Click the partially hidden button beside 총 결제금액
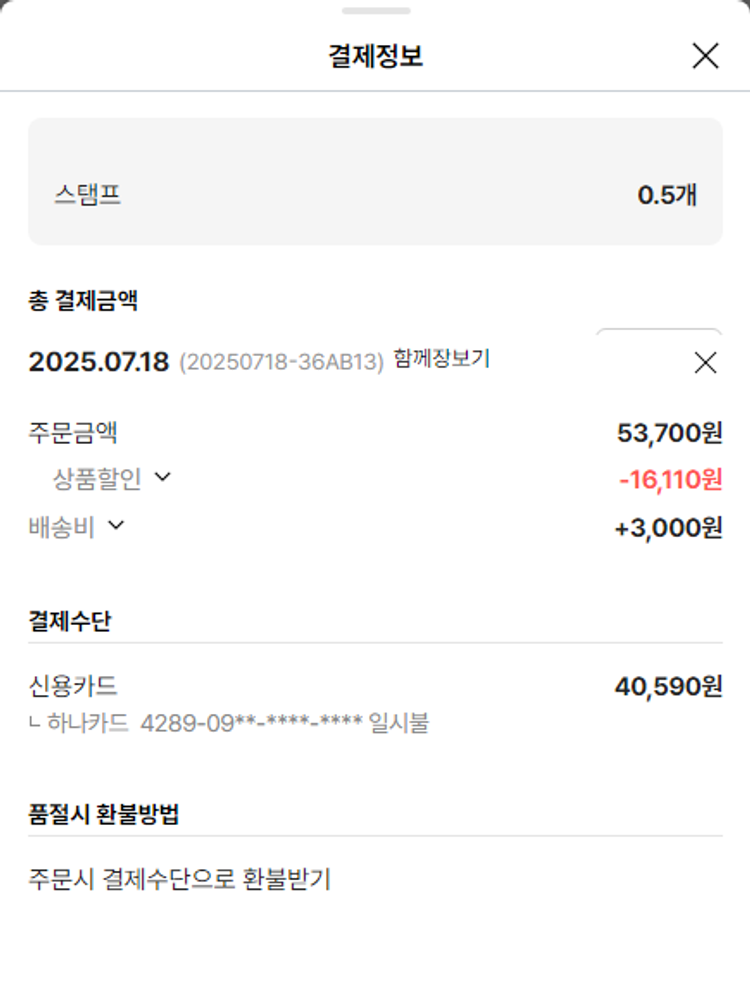This screenshot has width=750, height=998. [x=658, y=335]
